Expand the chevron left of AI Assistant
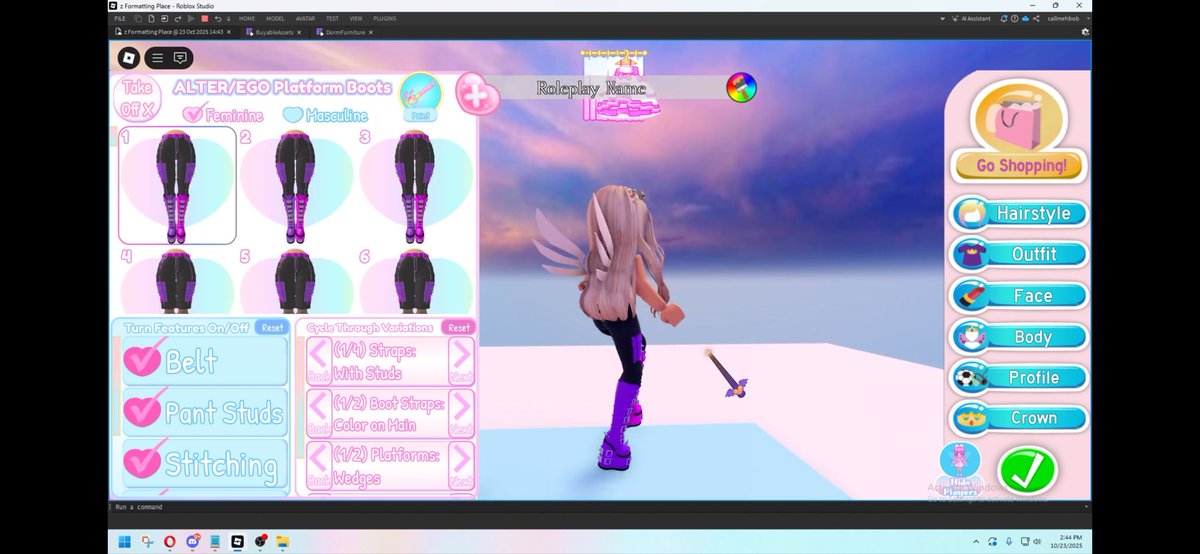The image size is (1200, 554). point(943,18)
